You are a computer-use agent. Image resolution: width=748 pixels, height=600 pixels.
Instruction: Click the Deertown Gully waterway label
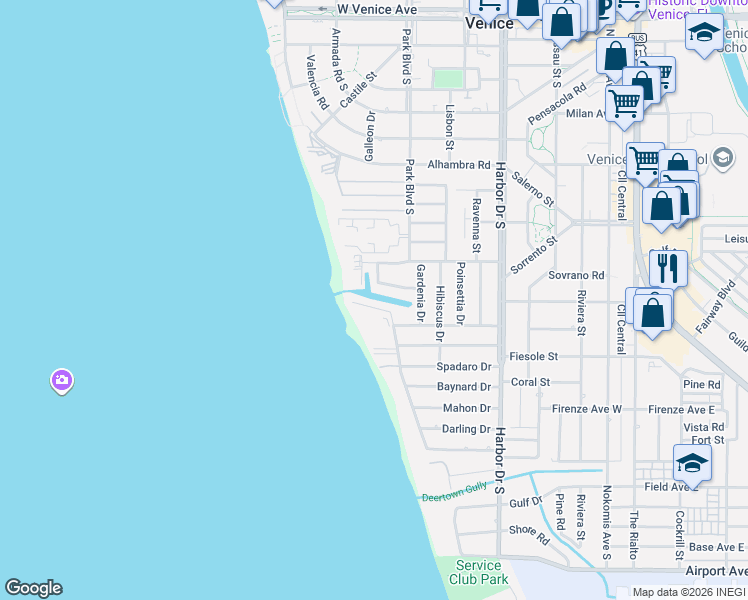pyautogui.click(x=454, y=492)
